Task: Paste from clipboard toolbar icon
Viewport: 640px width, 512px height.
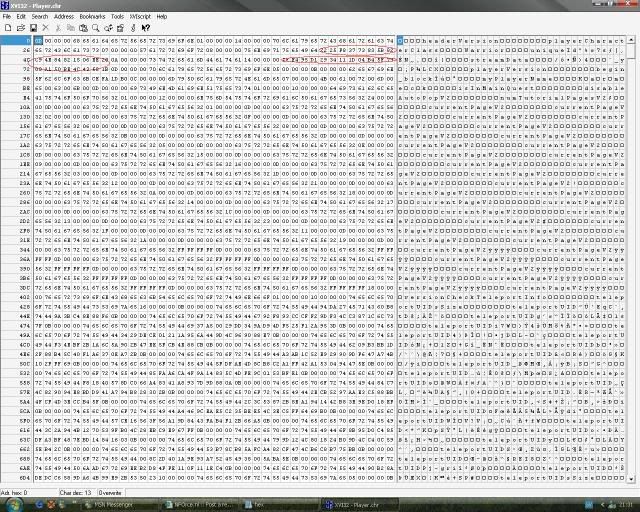Action: click(83, 28)
